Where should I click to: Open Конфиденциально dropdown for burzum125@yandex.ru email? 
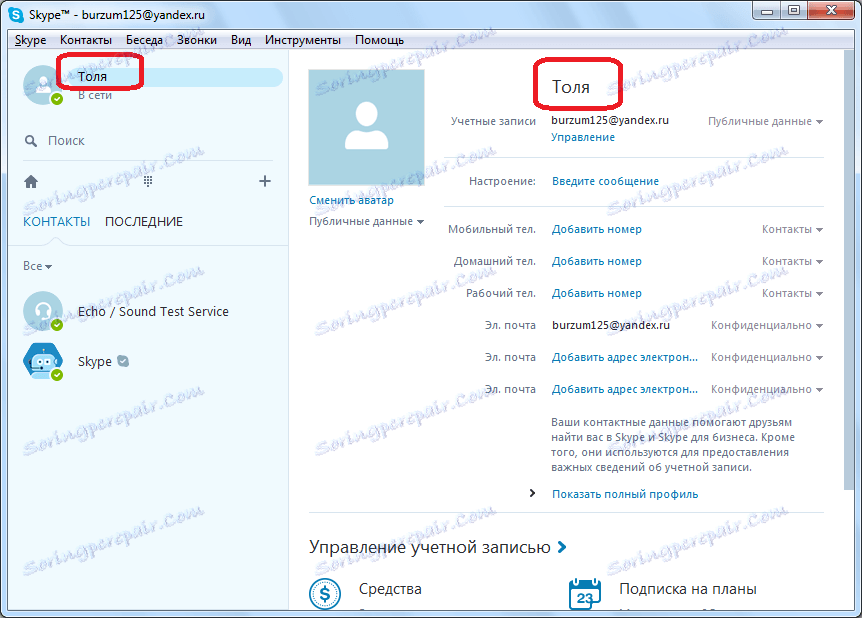coord(767,325)
